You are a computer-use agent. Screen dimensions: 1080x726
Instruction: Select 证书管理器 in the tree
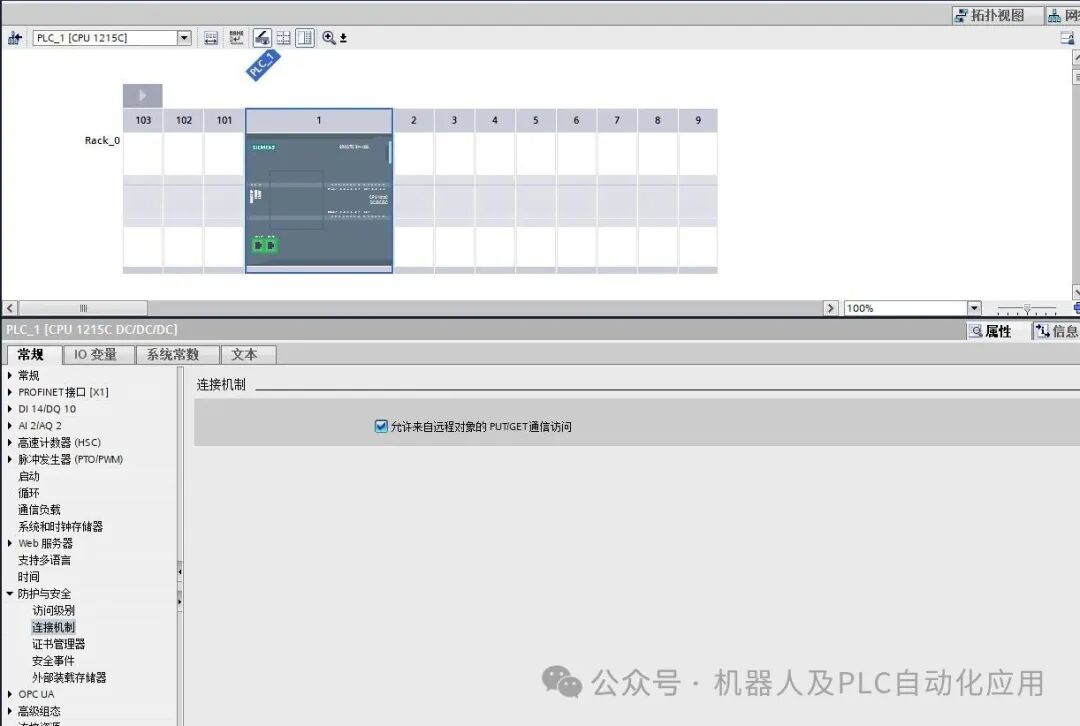click(x=59, y=644)
